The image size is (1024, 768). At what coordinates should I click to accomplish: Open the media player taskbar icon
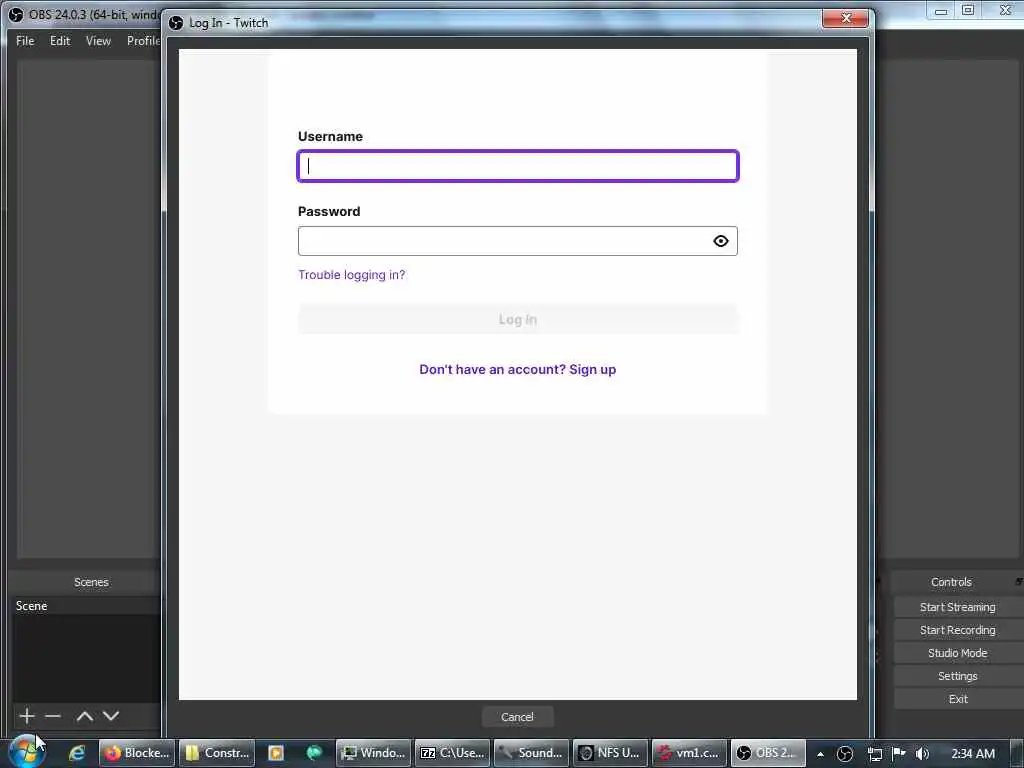click(x=276, y=753)
